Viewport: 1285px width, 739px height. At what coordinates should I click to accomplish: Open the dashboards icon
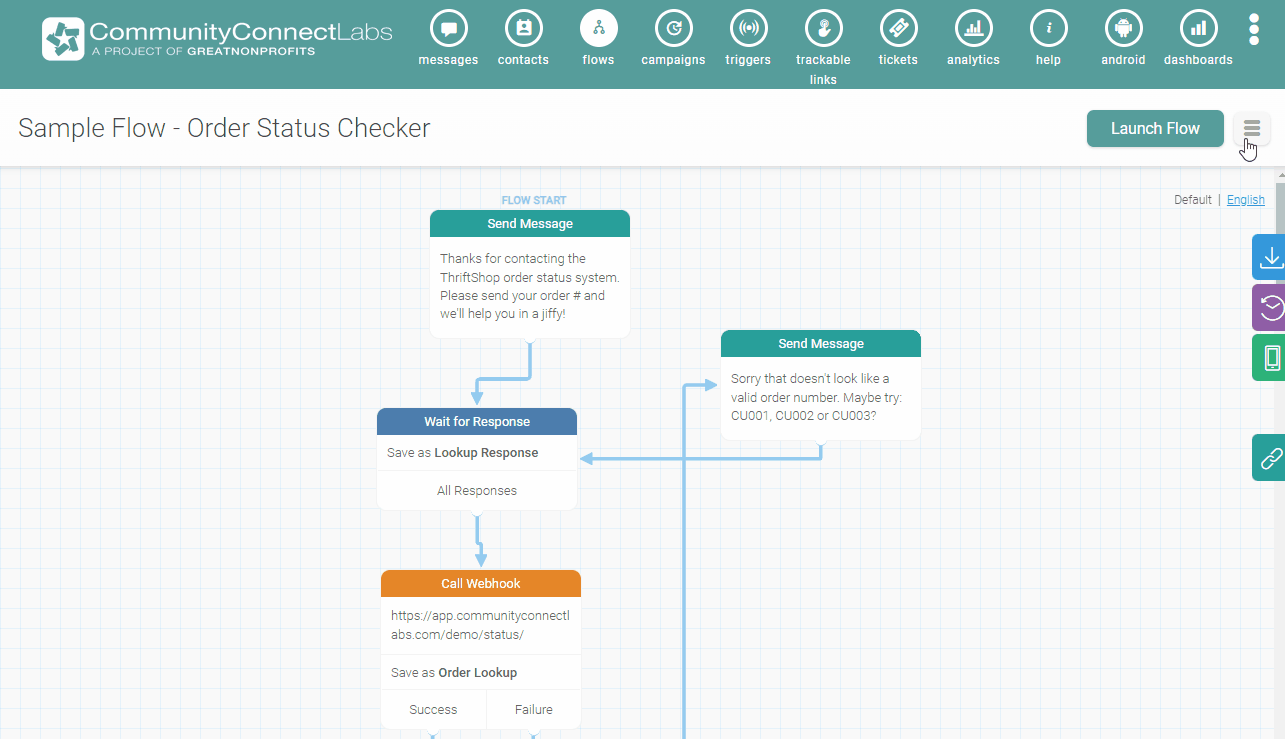[1198, 28]
